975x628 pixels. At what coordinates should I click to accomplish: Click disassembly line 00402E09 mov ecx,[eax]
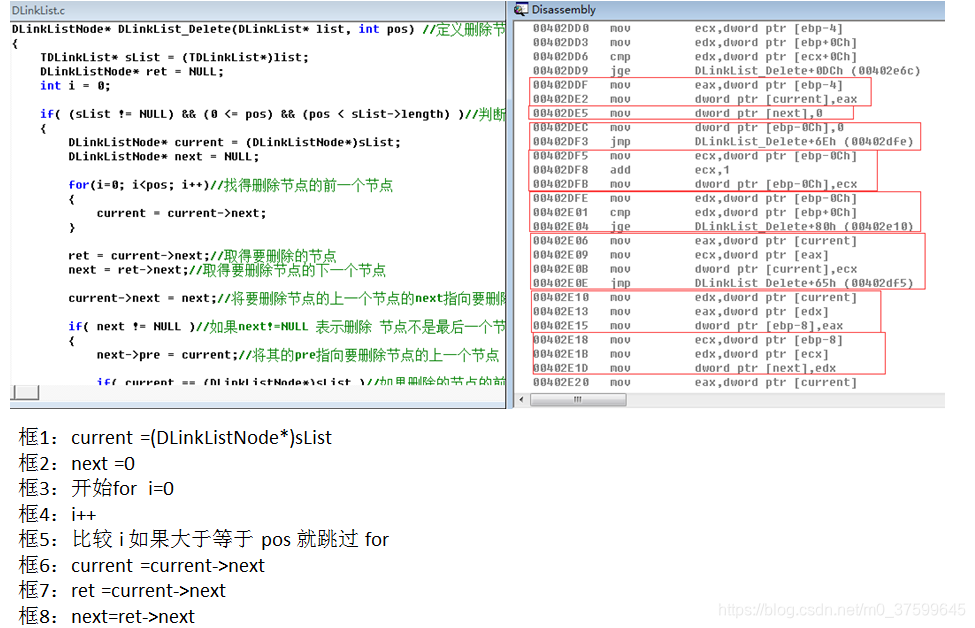tap(681, 255)
